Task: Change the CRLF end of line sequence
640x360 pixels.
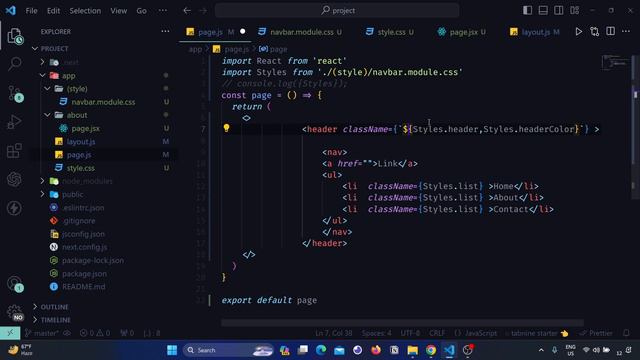Action: click(437, 333)
